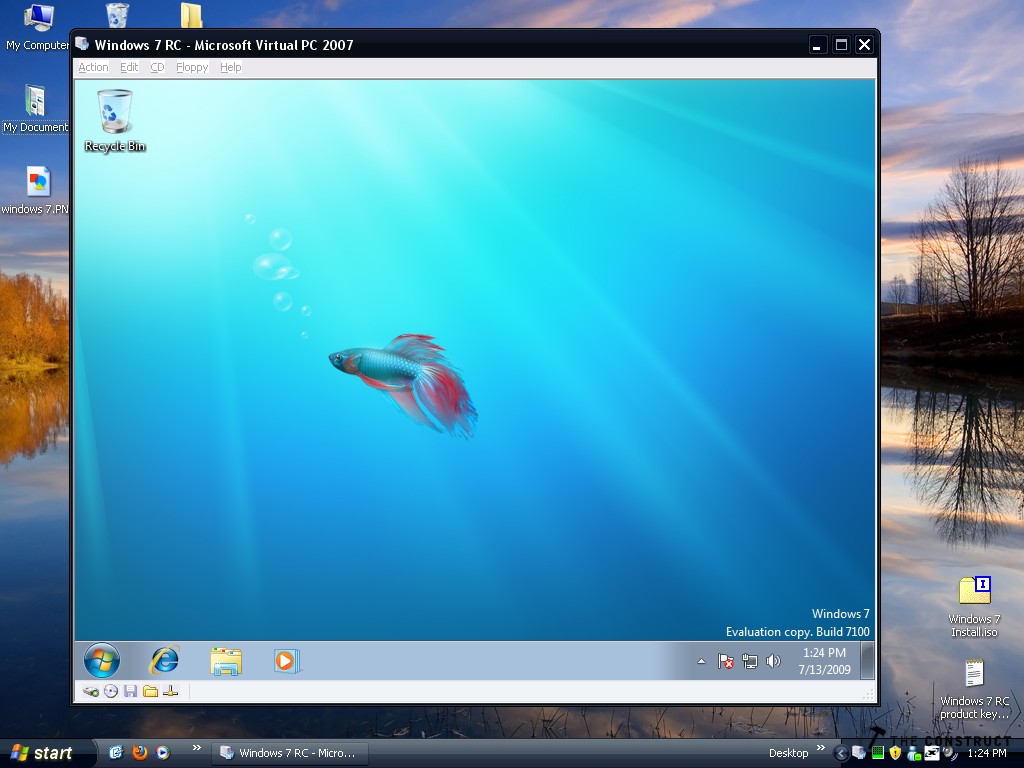Select the My Computer desktop icon

tap(37, 27)
